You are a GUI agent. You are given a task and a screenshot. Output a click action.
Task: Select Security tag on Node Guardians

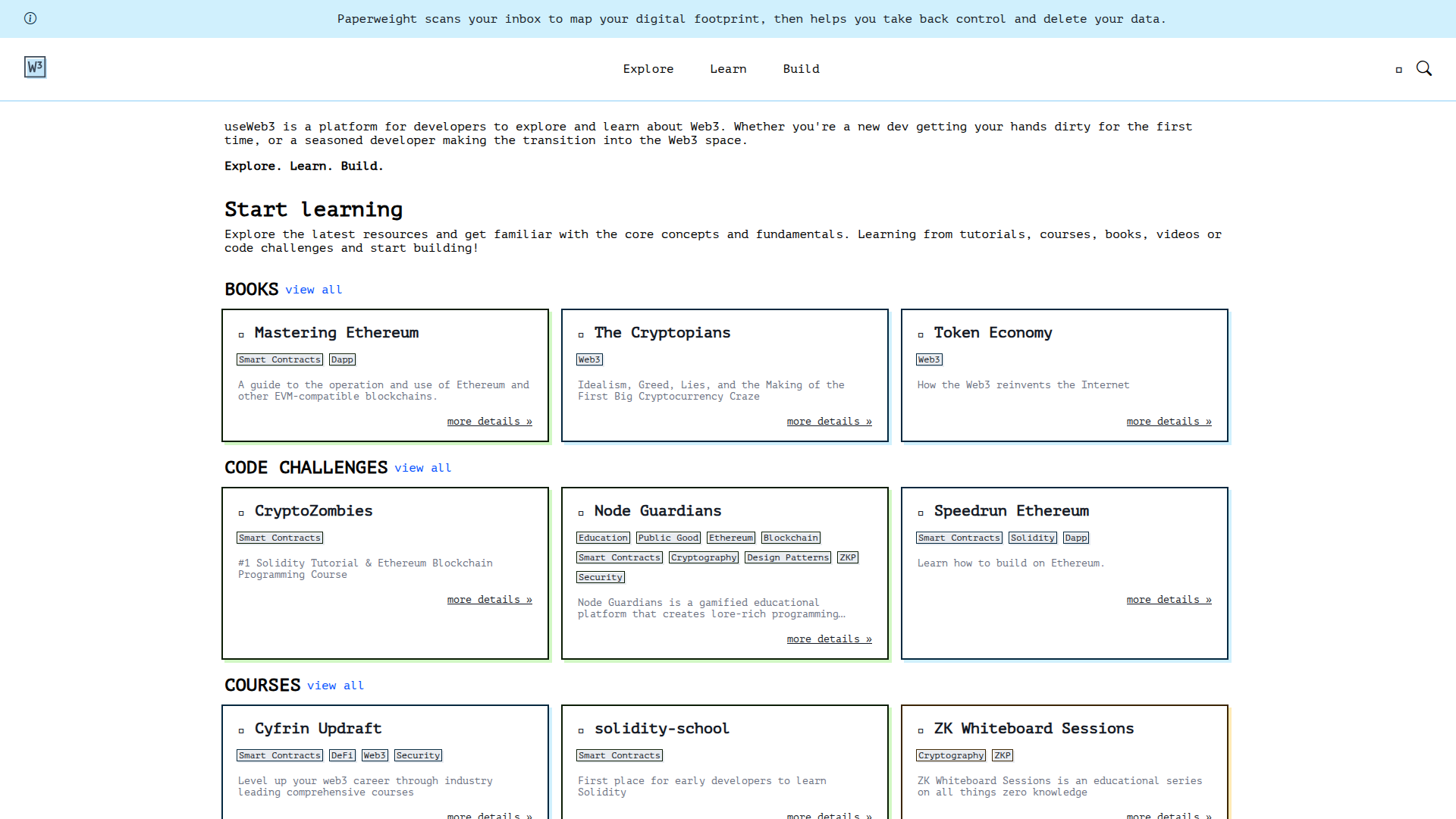click(x=601, y=577)
